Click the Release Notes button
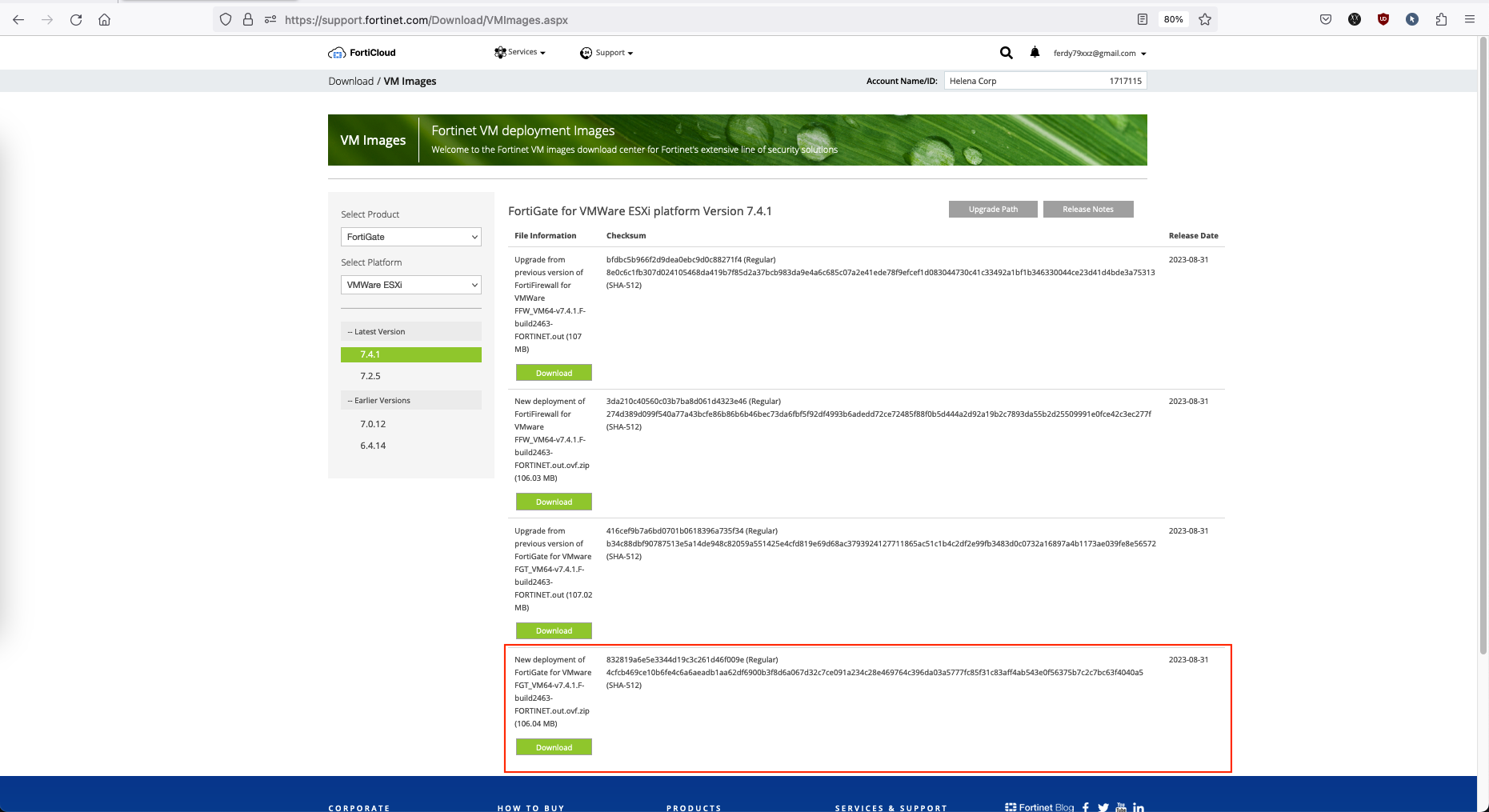 tap(1087, 210)
